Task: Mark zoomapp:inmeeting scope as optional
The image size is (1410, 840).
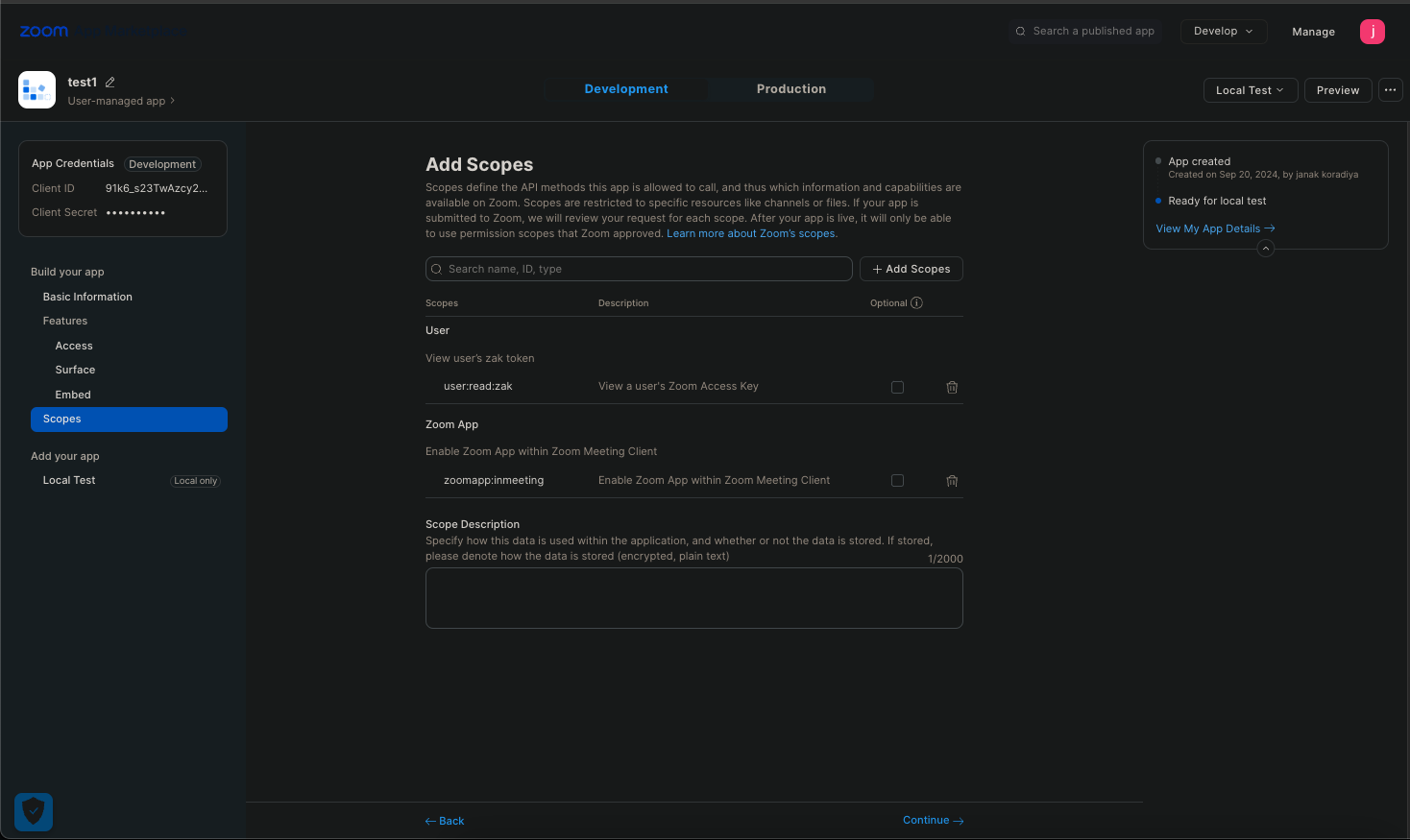Action: pyautogui.click(x=897, y=480)
